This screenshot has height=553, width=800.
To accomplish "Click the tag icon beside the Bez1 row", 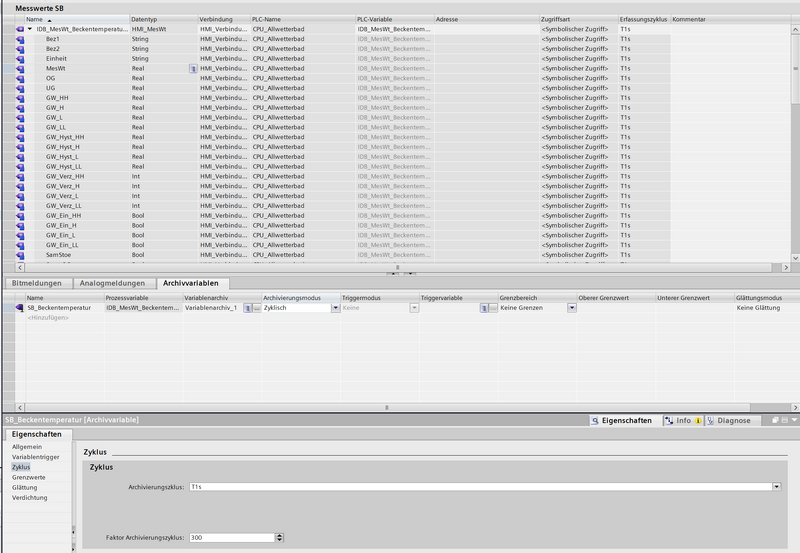I will click(21, 39).
